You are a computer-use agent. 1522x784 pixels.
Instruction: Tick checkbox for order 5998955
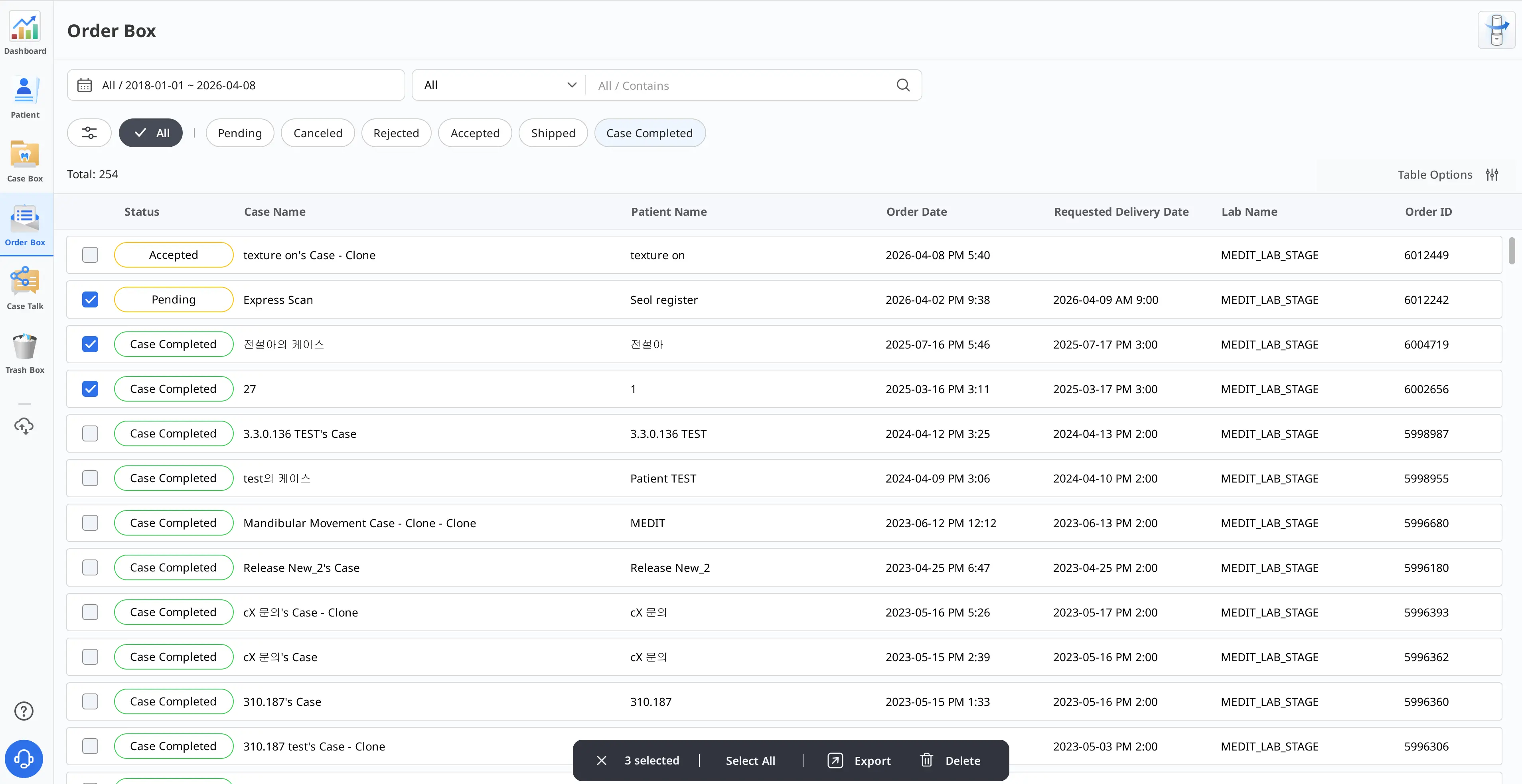coord(91,478)
